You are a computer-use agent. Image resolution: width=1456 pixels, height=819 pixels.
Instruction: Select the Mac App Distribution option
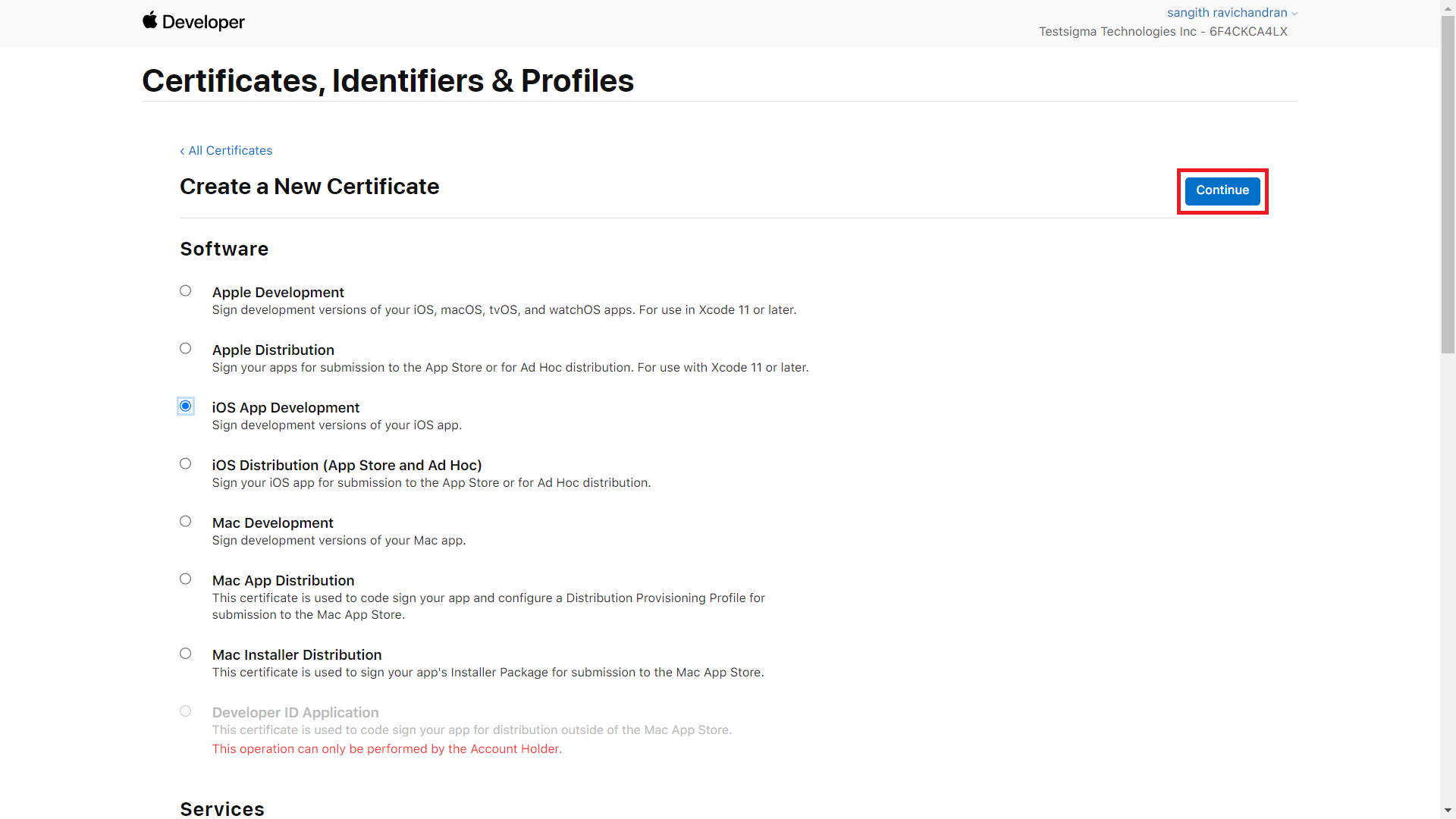pos(185,579)
